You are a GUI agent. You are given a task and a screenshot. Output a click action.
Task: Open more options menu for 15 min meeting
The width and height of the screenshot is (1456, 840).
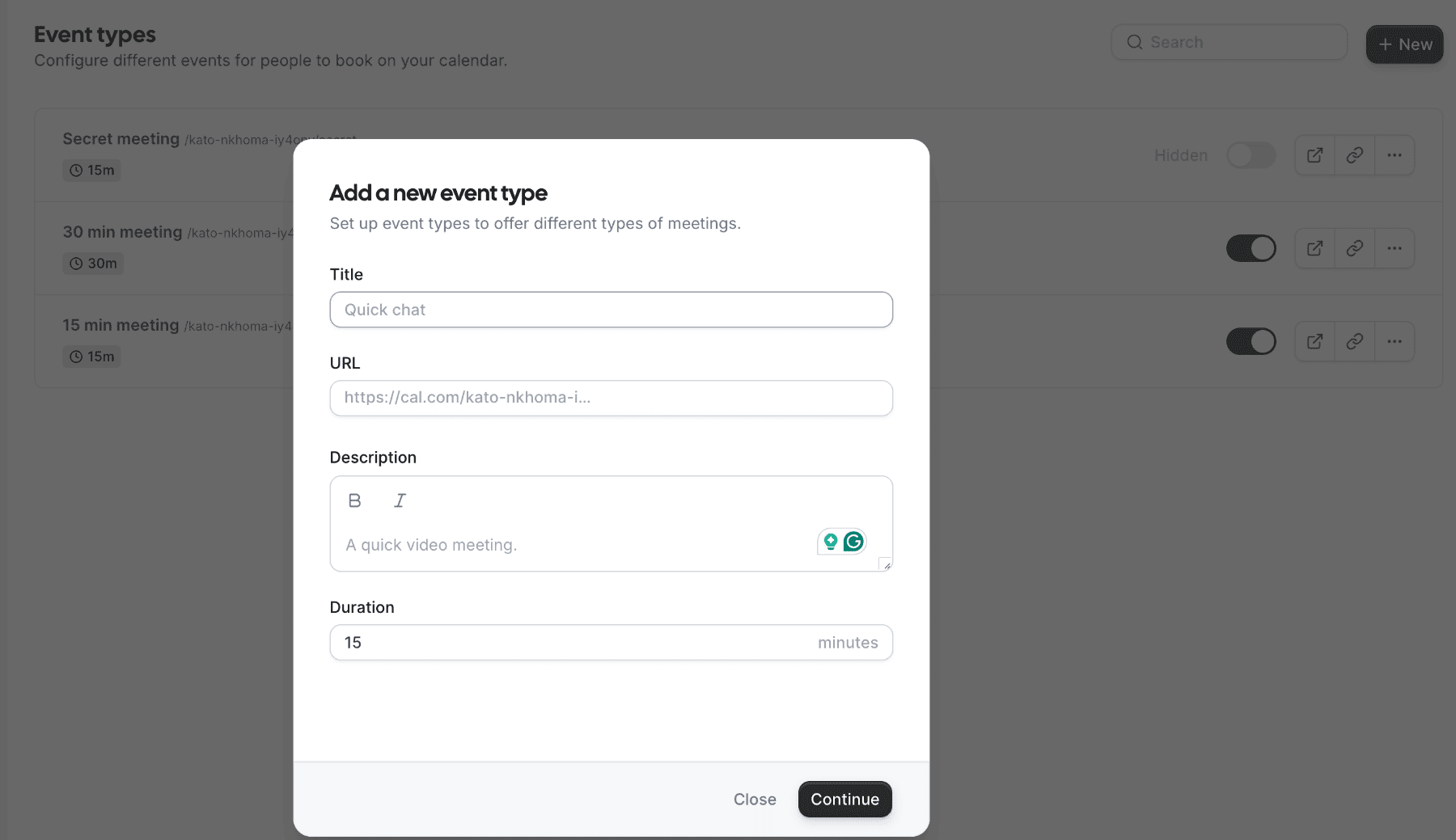(x=1395, y=341)
